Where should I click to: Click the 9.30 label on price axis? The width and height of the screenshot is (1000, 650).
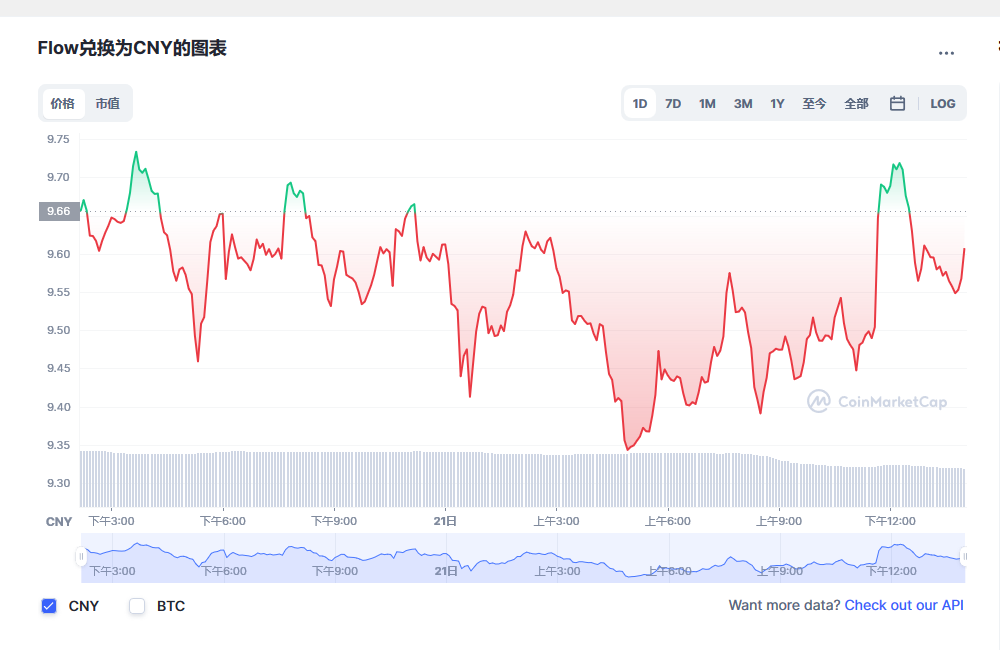(58, 484)
